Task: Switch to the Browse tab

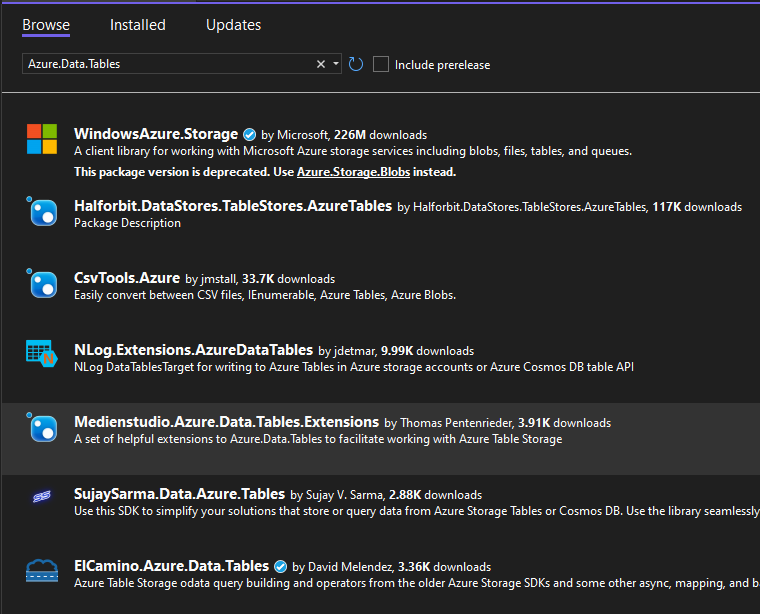Action: tap(46, 25)
